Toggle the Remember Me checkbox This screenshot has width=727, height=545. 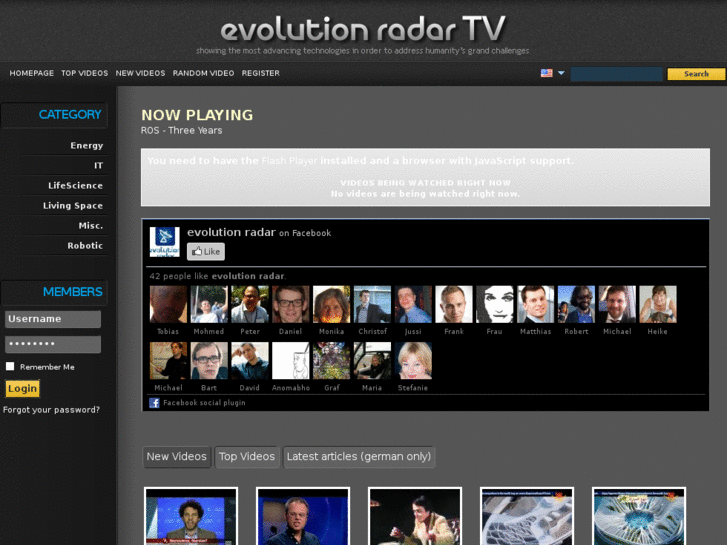(10, 366)
